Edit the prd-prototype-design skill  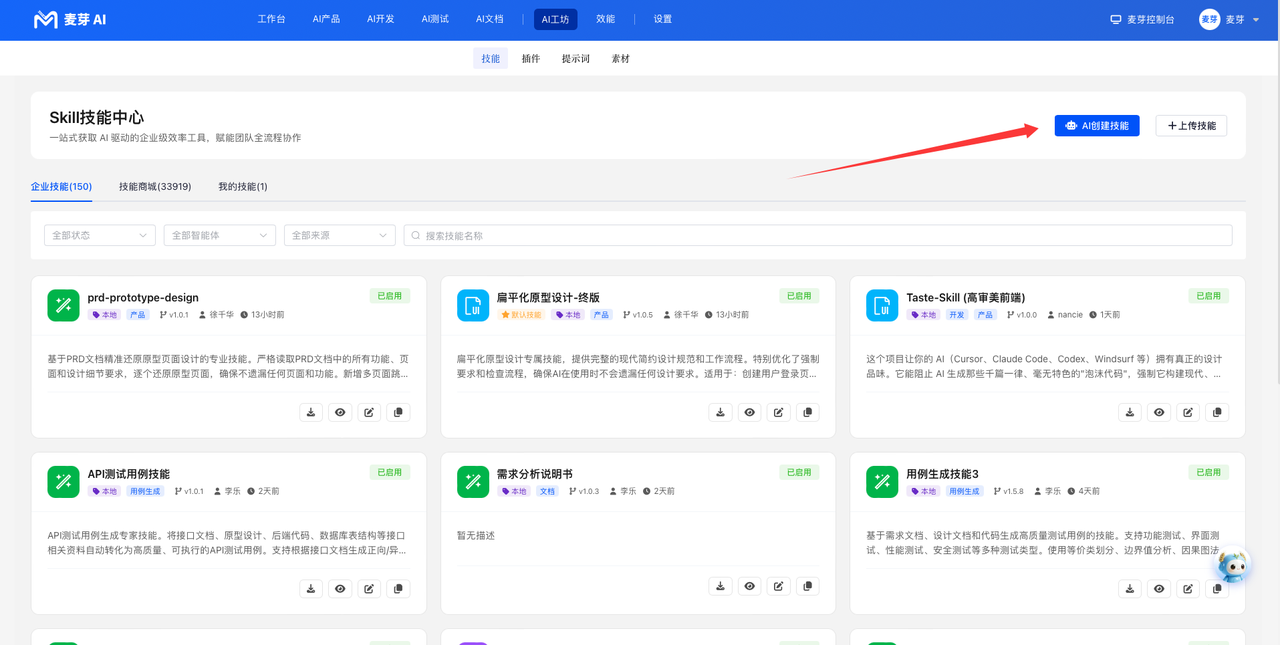coord(369,412)
